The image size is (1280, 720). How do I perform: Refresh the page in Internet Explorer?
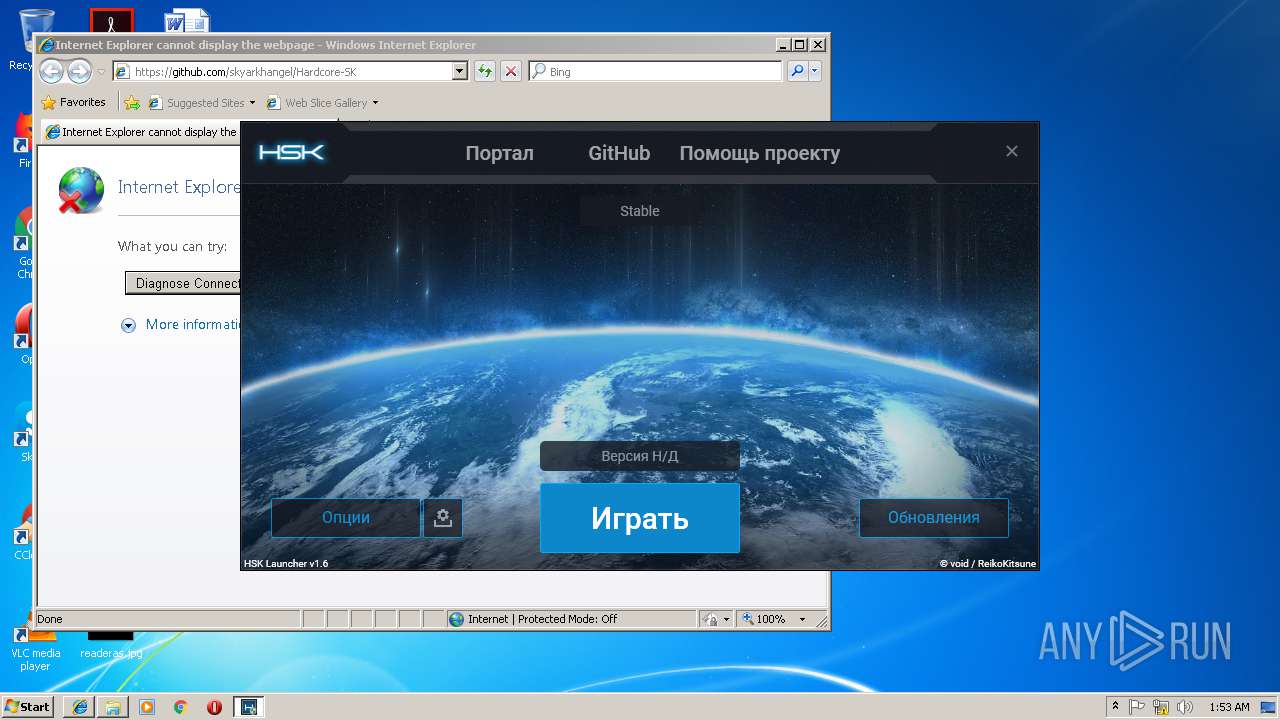click(485, 71)
